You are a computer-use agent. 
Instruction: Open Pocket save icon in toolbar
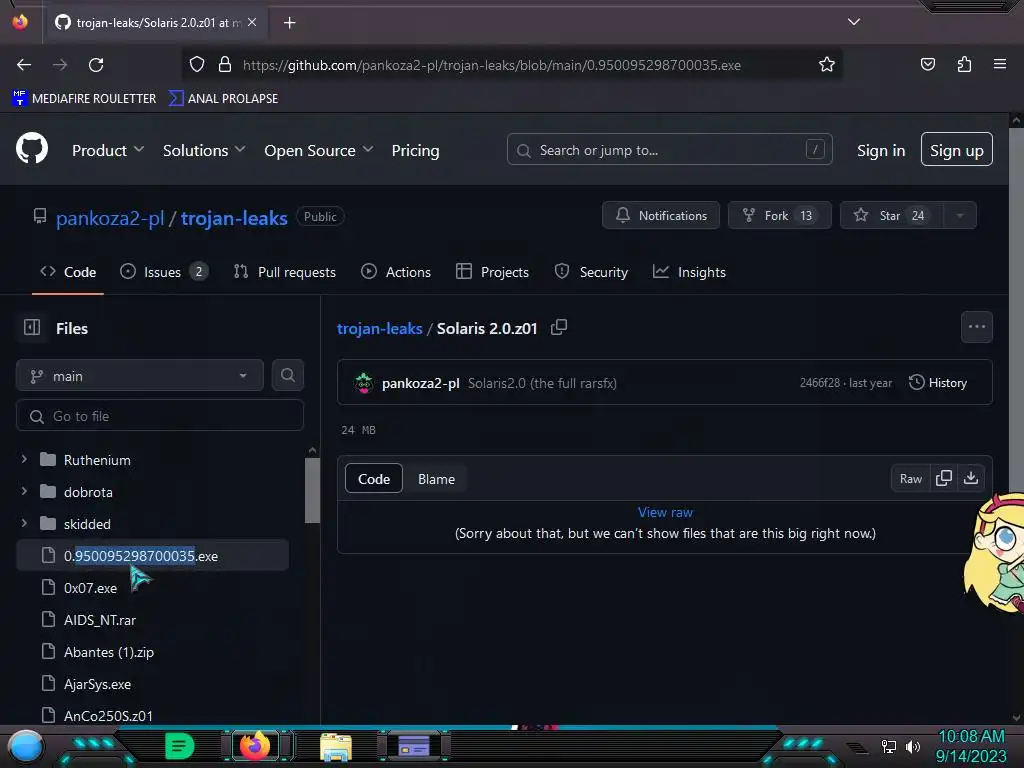click(928, 64)
